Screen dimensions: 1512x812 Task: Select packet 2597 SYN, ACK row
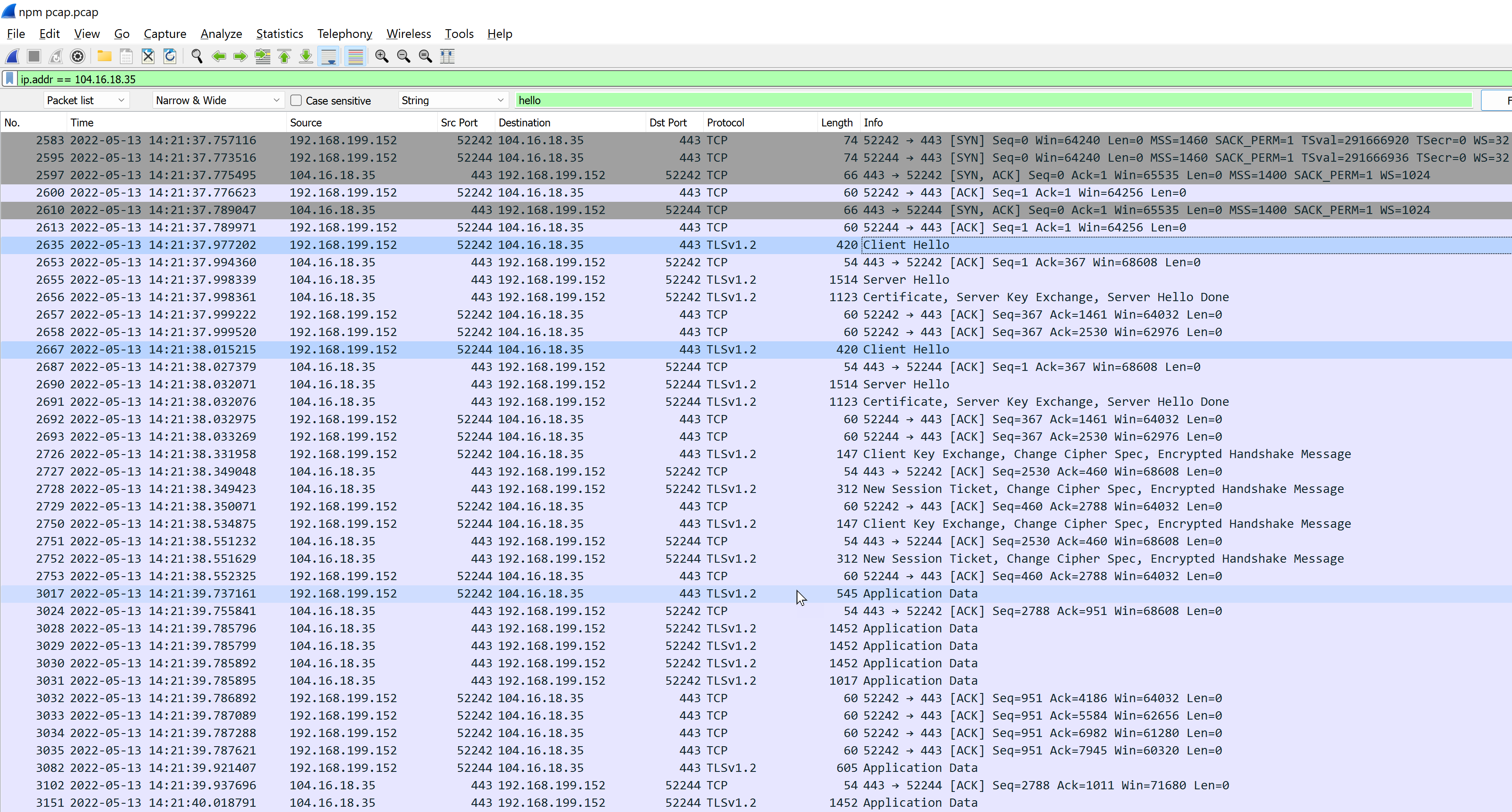coord(756,175)
